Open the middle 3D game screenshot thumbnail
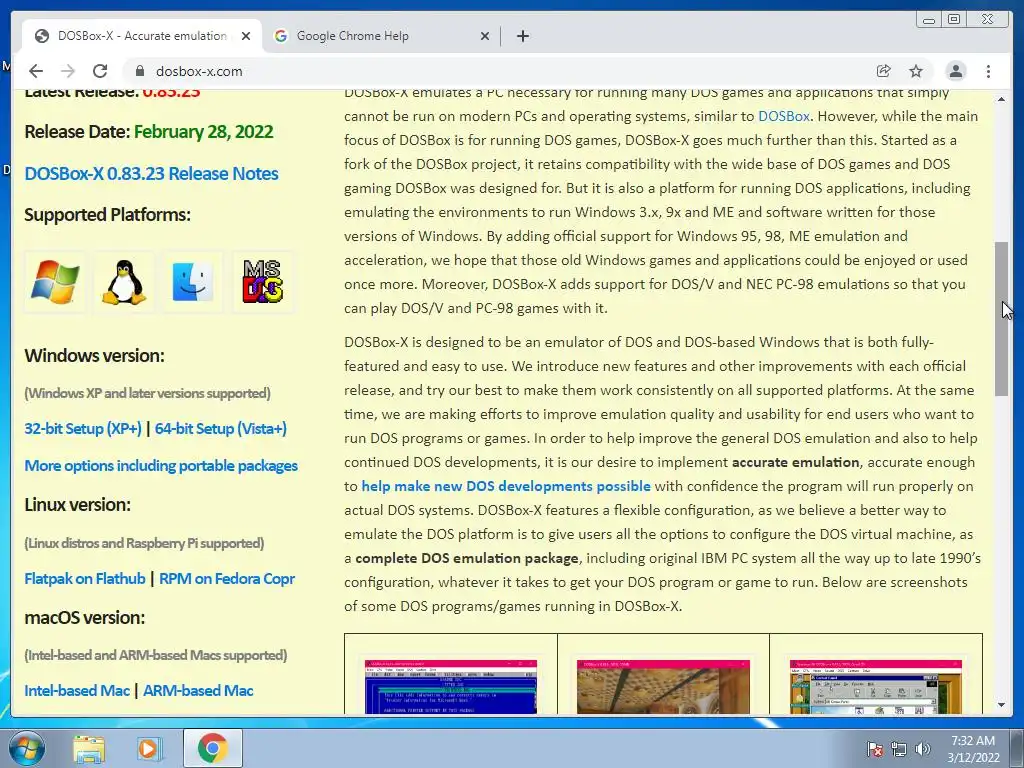This screenshot has width=1024, height=768. pyautogui.click(x=663, y=686)
